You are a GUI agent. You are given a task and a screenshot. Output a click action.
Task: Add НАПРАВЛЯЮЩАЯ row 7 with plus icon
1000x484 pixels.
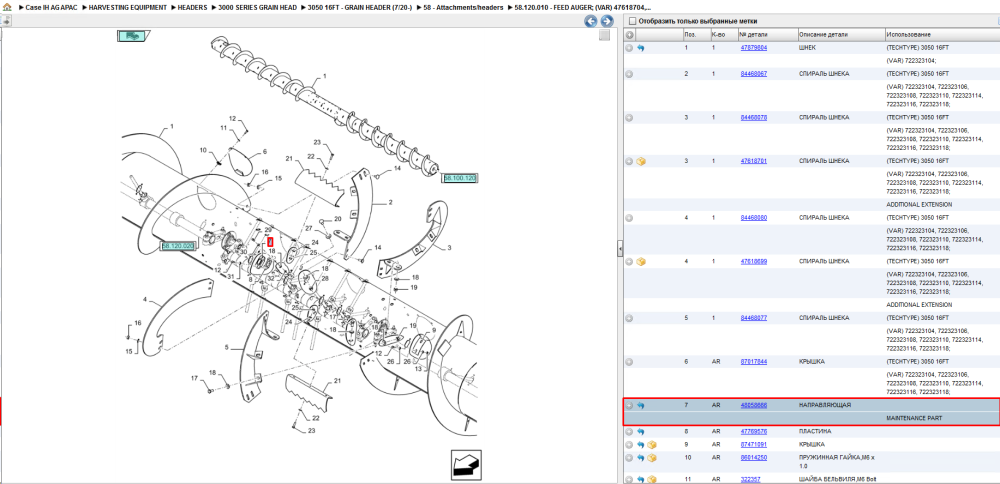(629, 405)
